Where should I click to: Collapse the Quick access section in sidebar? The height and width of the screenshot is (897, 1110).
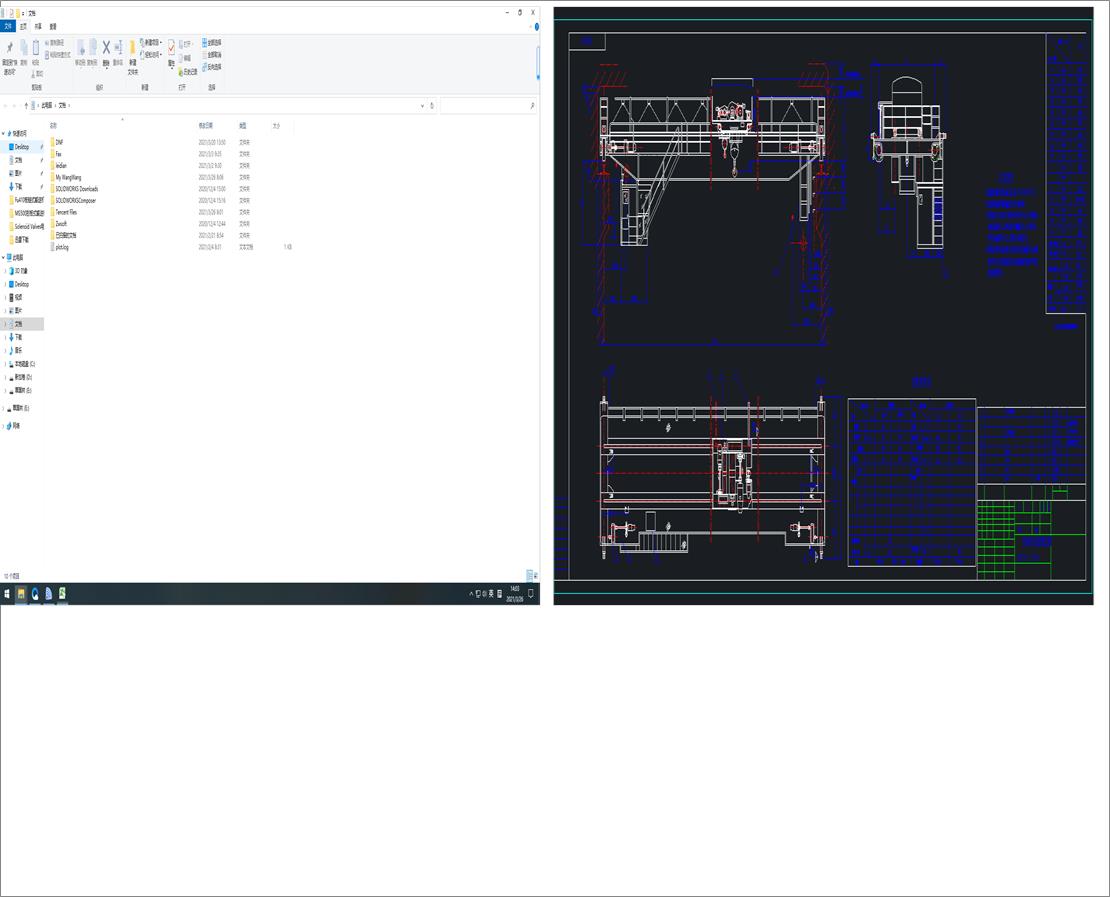tap(4, 133)
